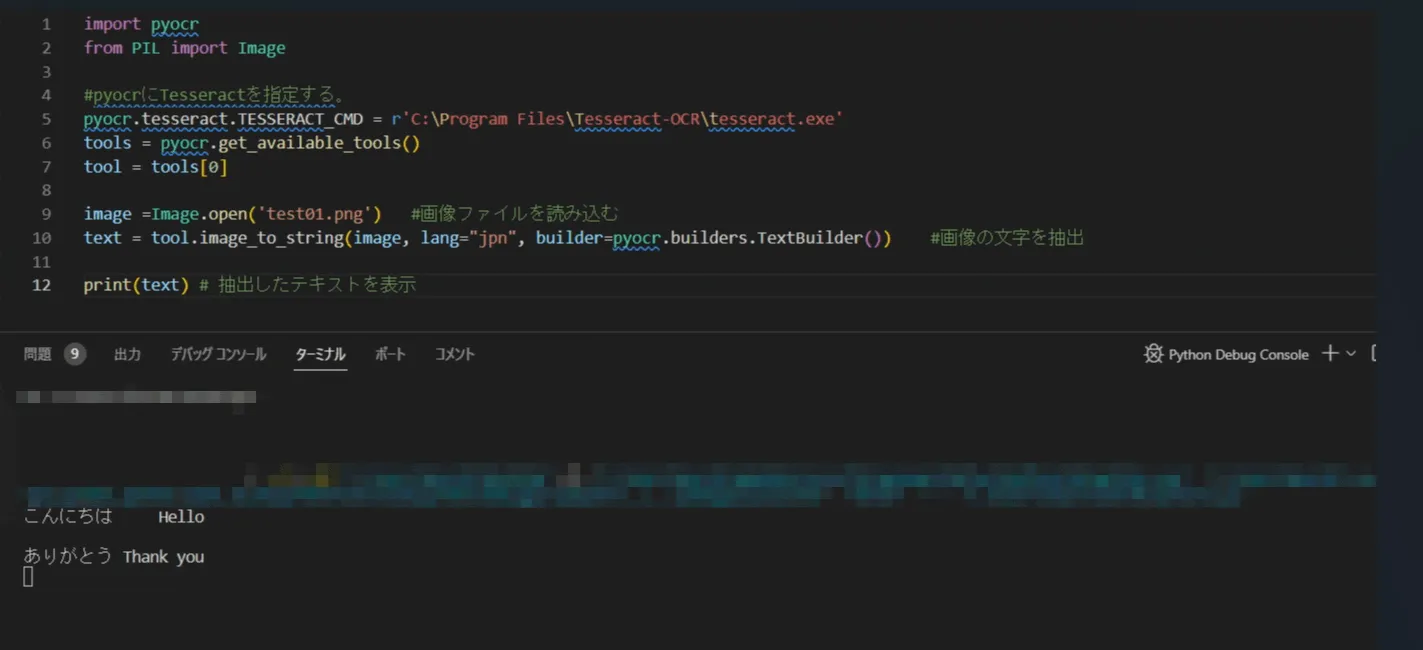Click the underlined pyocr import on line 1
Viewport: 1423px width, 650px height.
coord(175,24)
